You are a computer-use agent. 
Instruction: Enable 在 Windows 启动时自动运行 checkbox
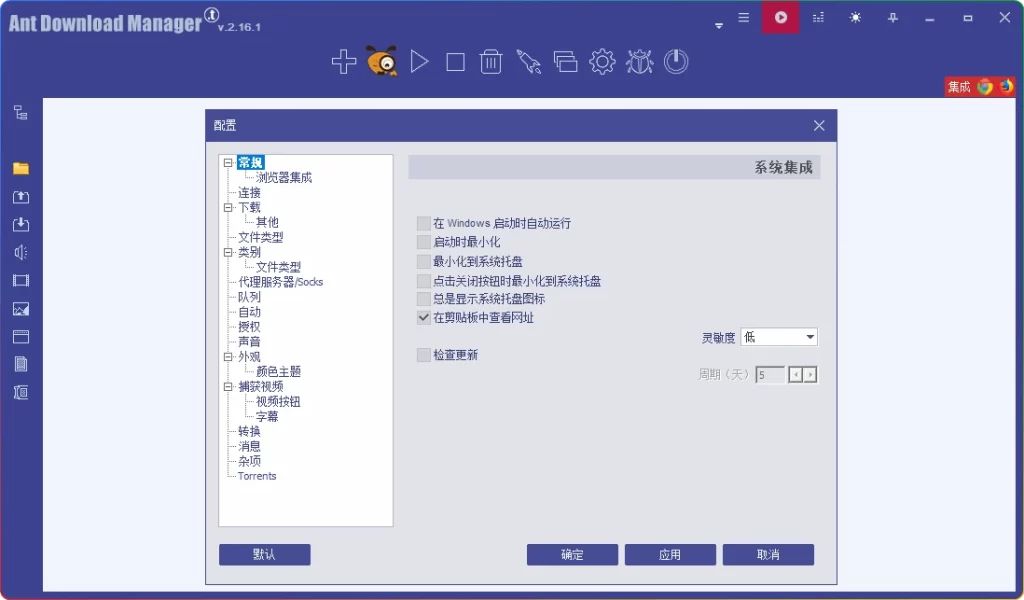424,223
